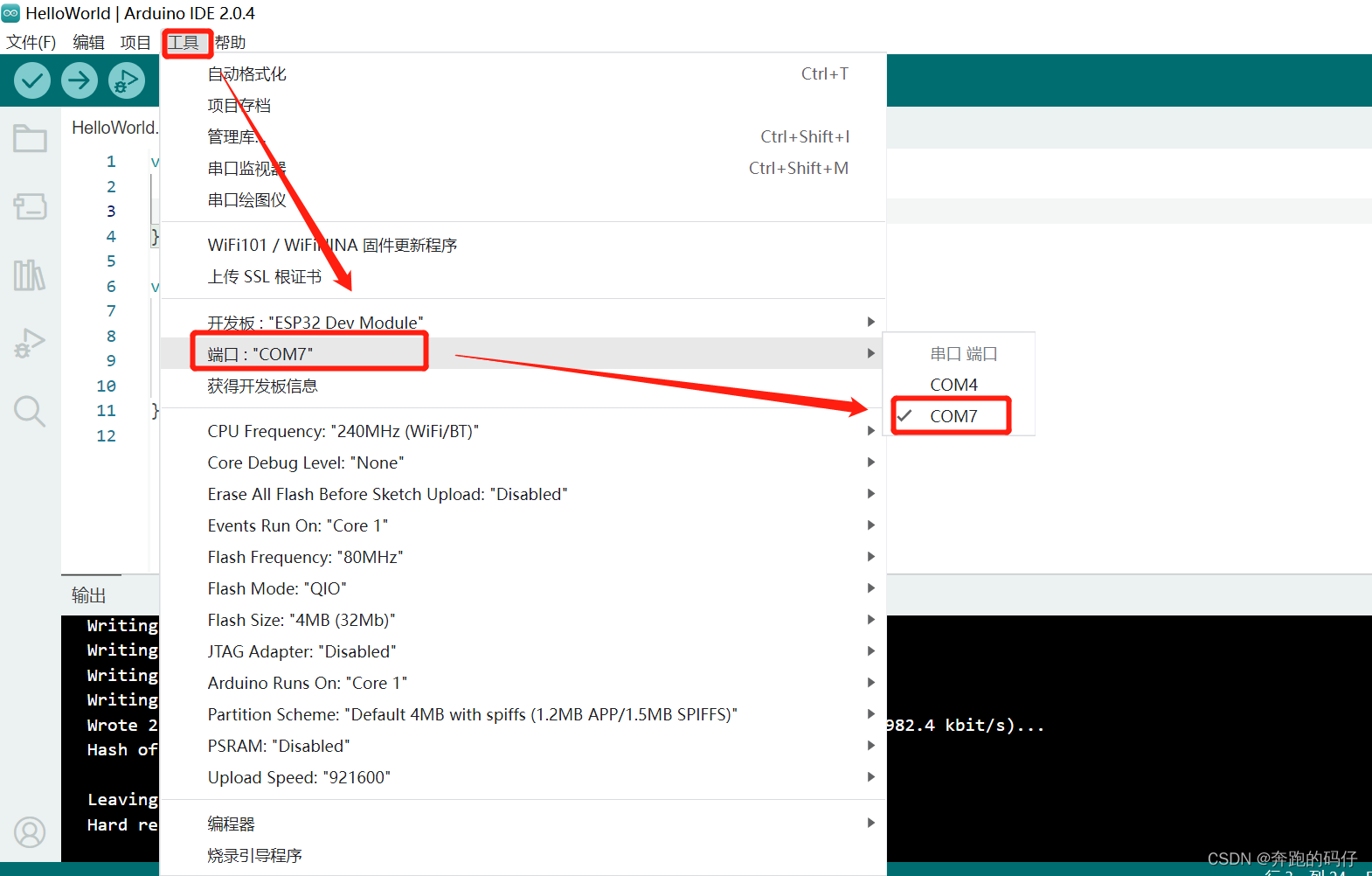
Task: Open the 编辑 menu
Action: (88, 42)
